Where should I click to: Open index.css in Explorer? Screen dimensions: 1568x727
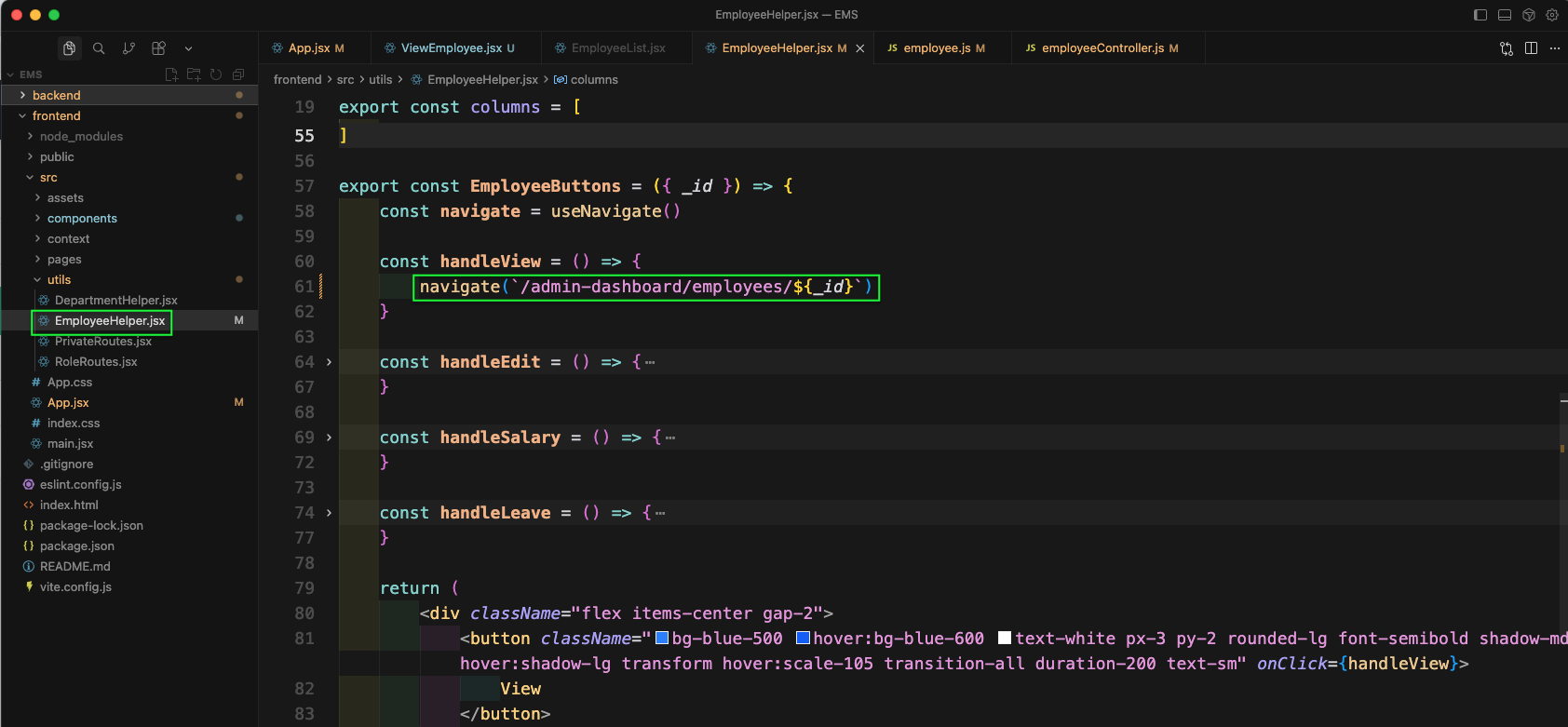128,423
